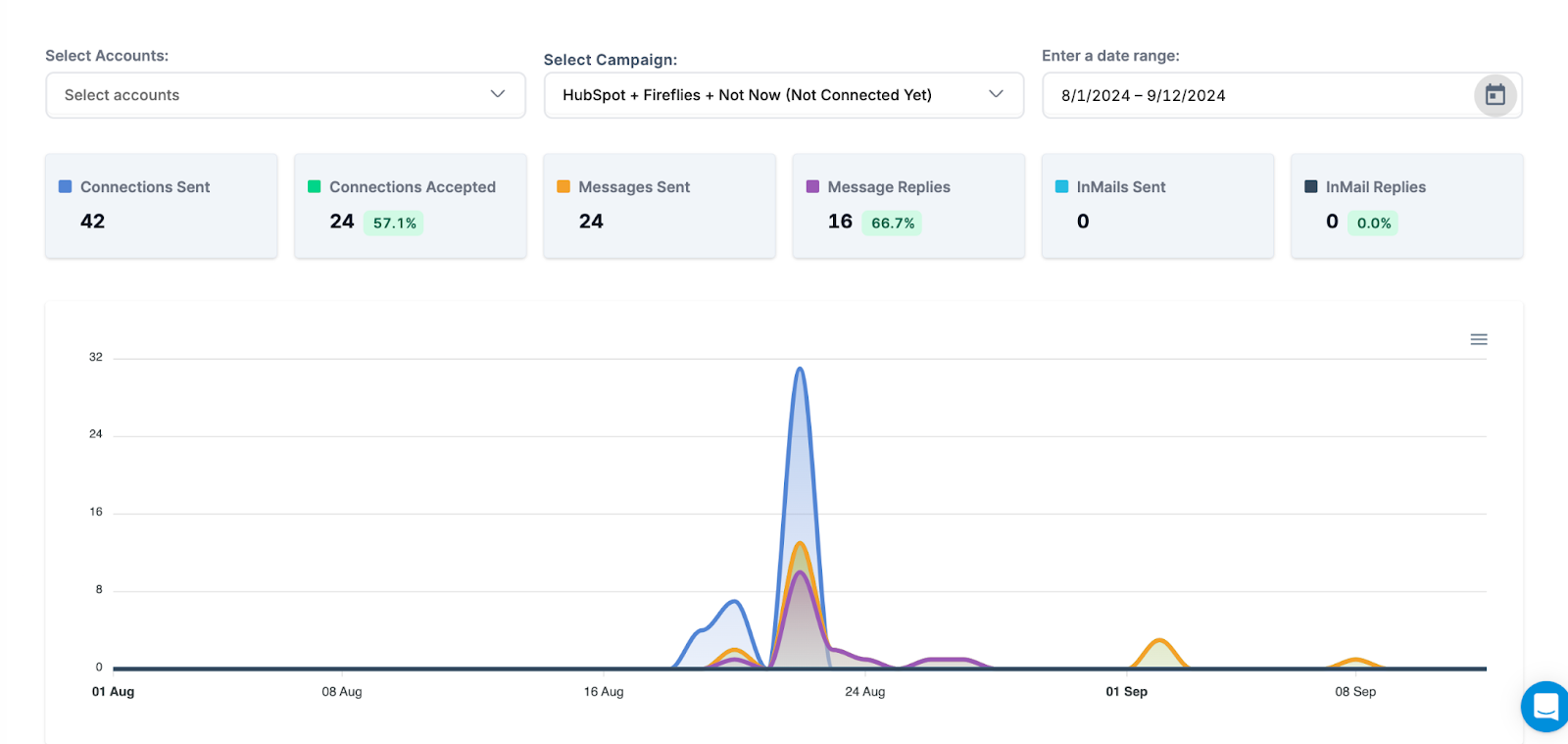Click the 16 Aug axis label
The width and height of the screenshot is (1568, 744).
(604, 692)
